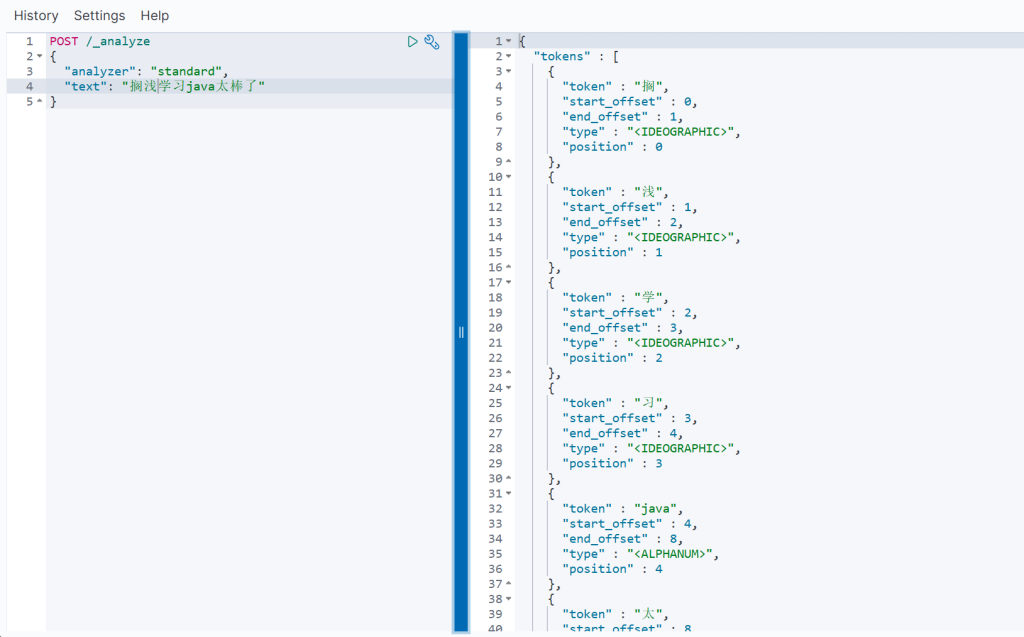Collapse the java token object at response line 31

coord(508,494)
